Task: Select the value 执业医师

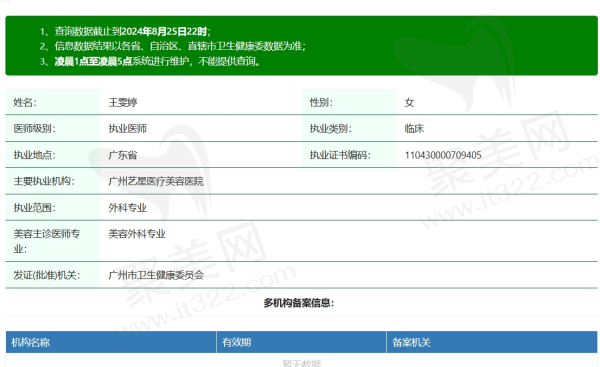Action: point(127,129)
